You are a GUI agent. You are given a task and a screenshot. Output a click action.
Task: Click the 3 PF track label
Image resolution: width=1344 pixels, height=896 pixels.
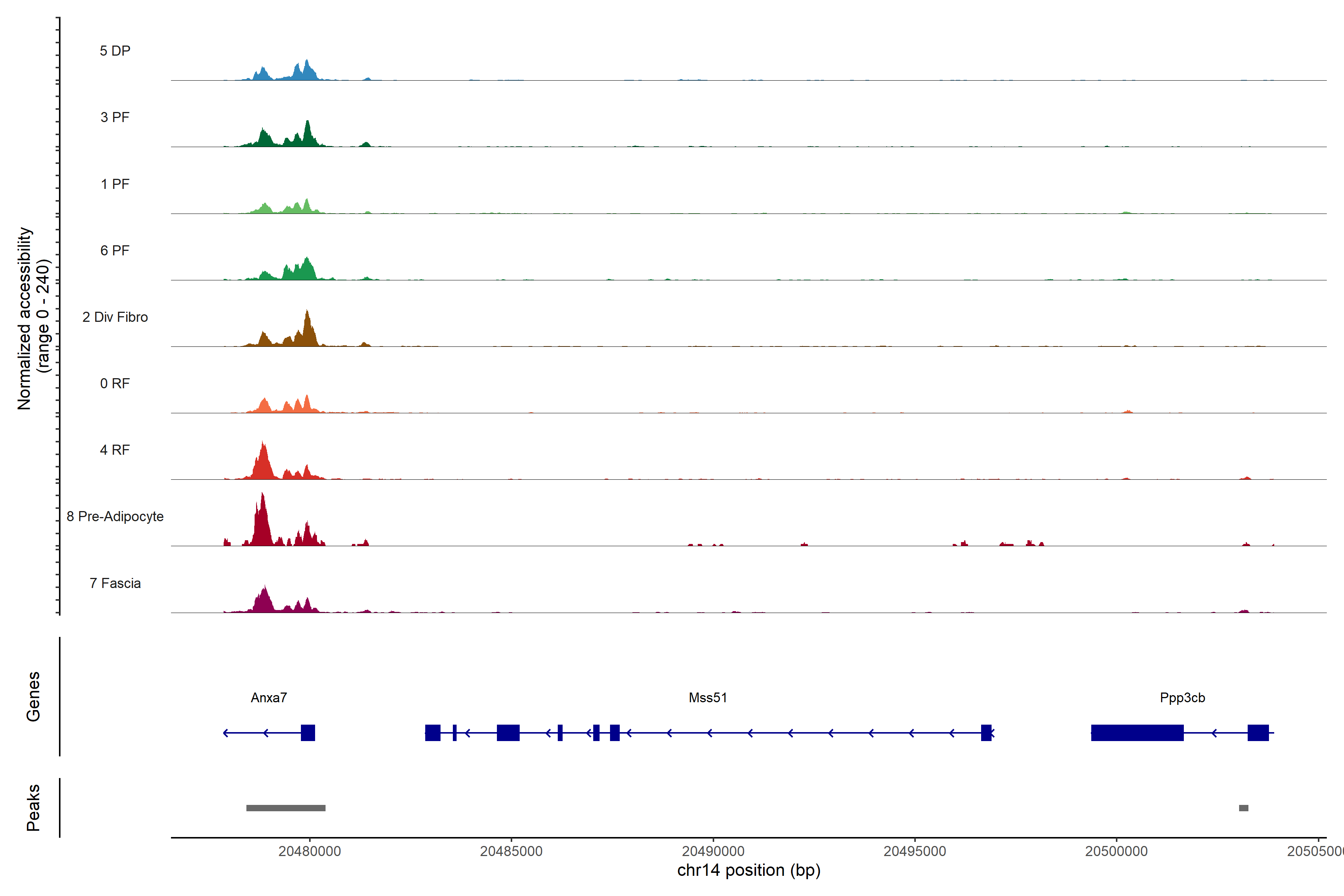point(115,117)
